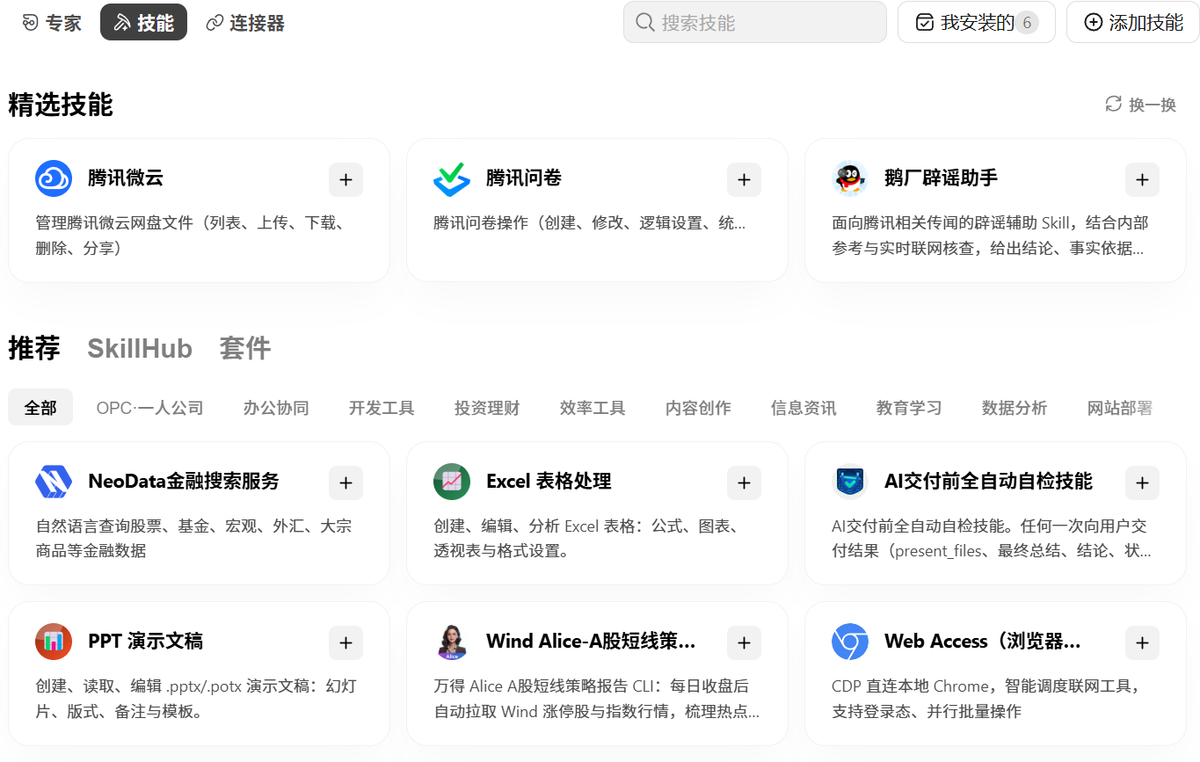Click the Web Access Chrome icon

(x=849, y=642)
